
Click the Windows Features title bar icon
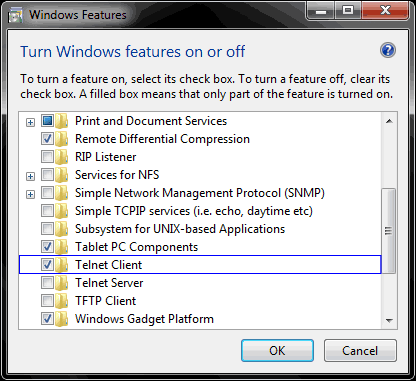click(15, 15)
